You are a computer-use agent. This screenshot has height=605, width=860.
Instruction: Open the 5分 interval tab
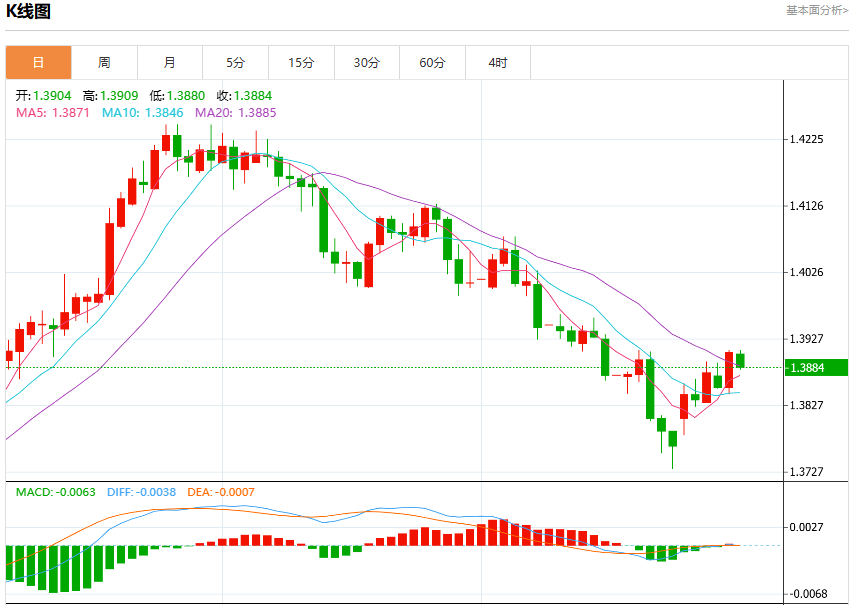pos(235,63)
